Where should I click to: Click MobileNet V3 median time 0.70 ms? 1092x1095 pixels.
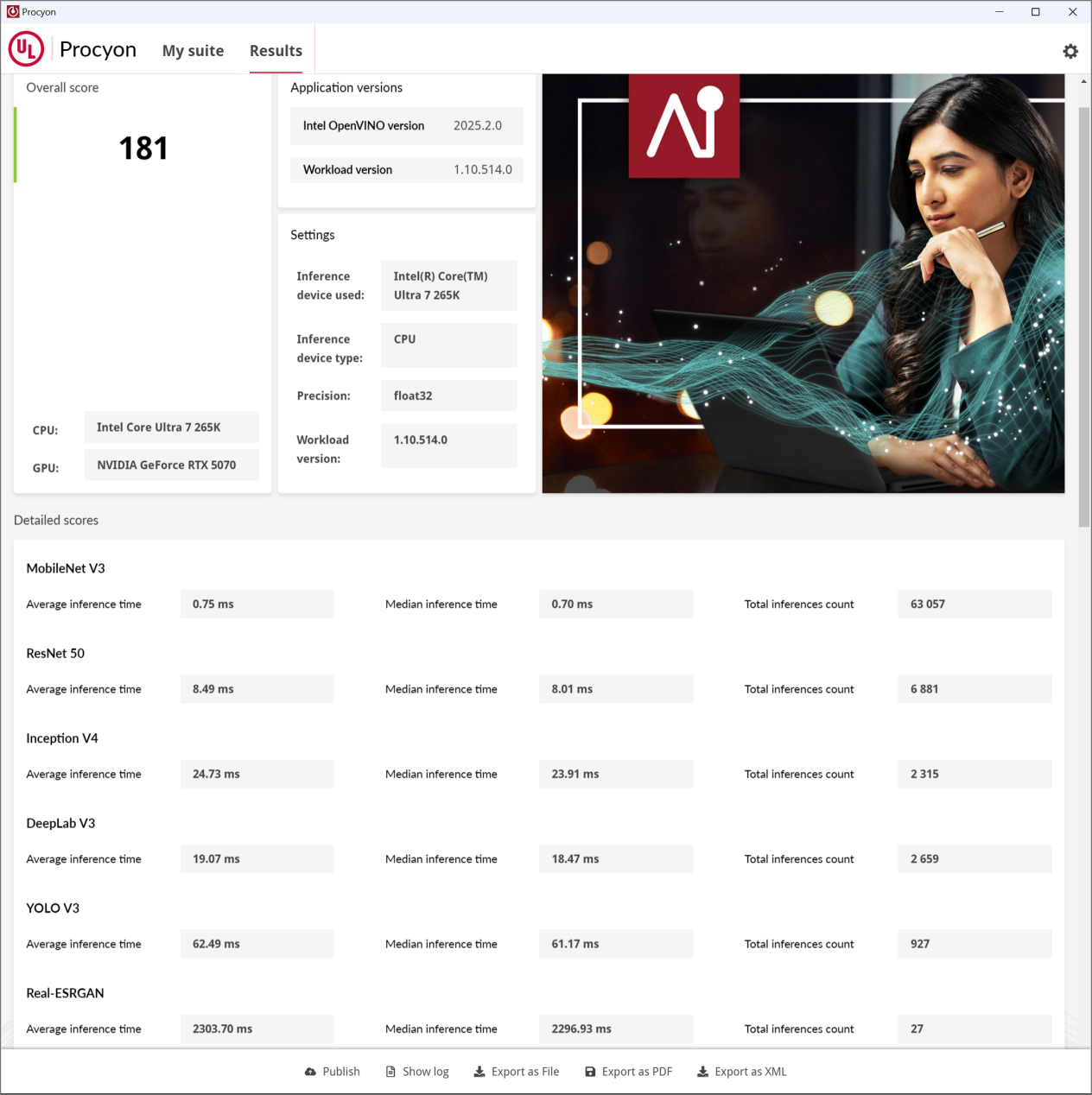coord(616,604)
